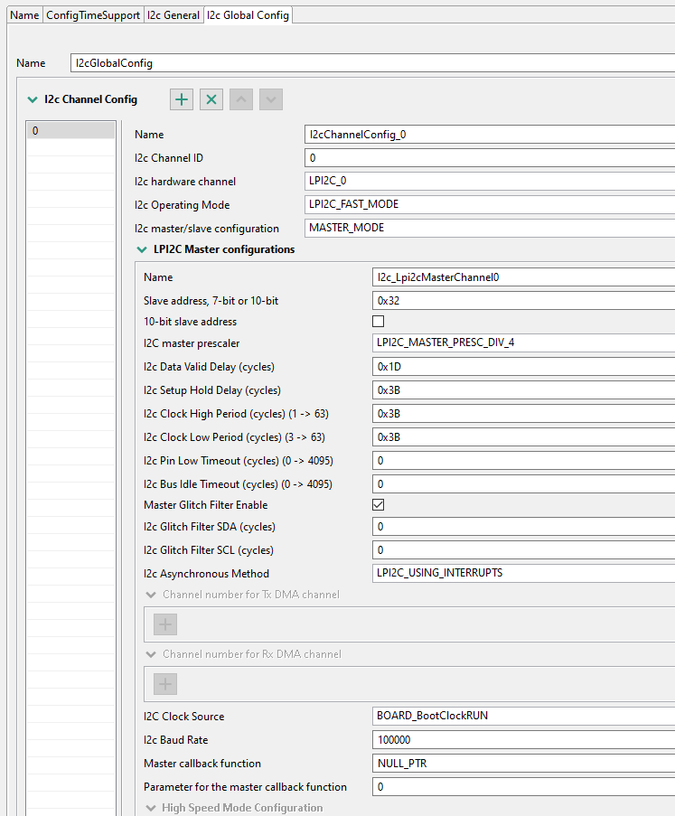Open the I2C Clock Source dropdown
Image resolution: width=675 pixels, height=816 pixels.
[523, 716]
